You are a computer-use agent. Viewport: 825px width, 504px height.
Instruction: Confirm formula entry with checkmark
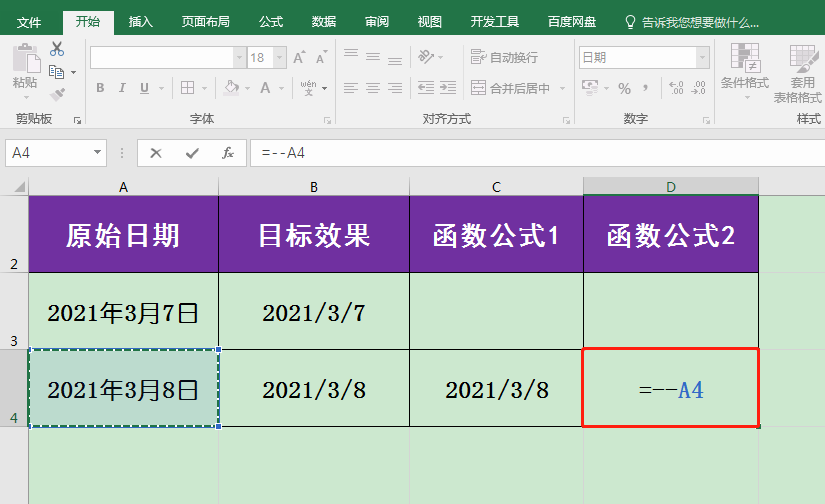click(x=192, y=153)
